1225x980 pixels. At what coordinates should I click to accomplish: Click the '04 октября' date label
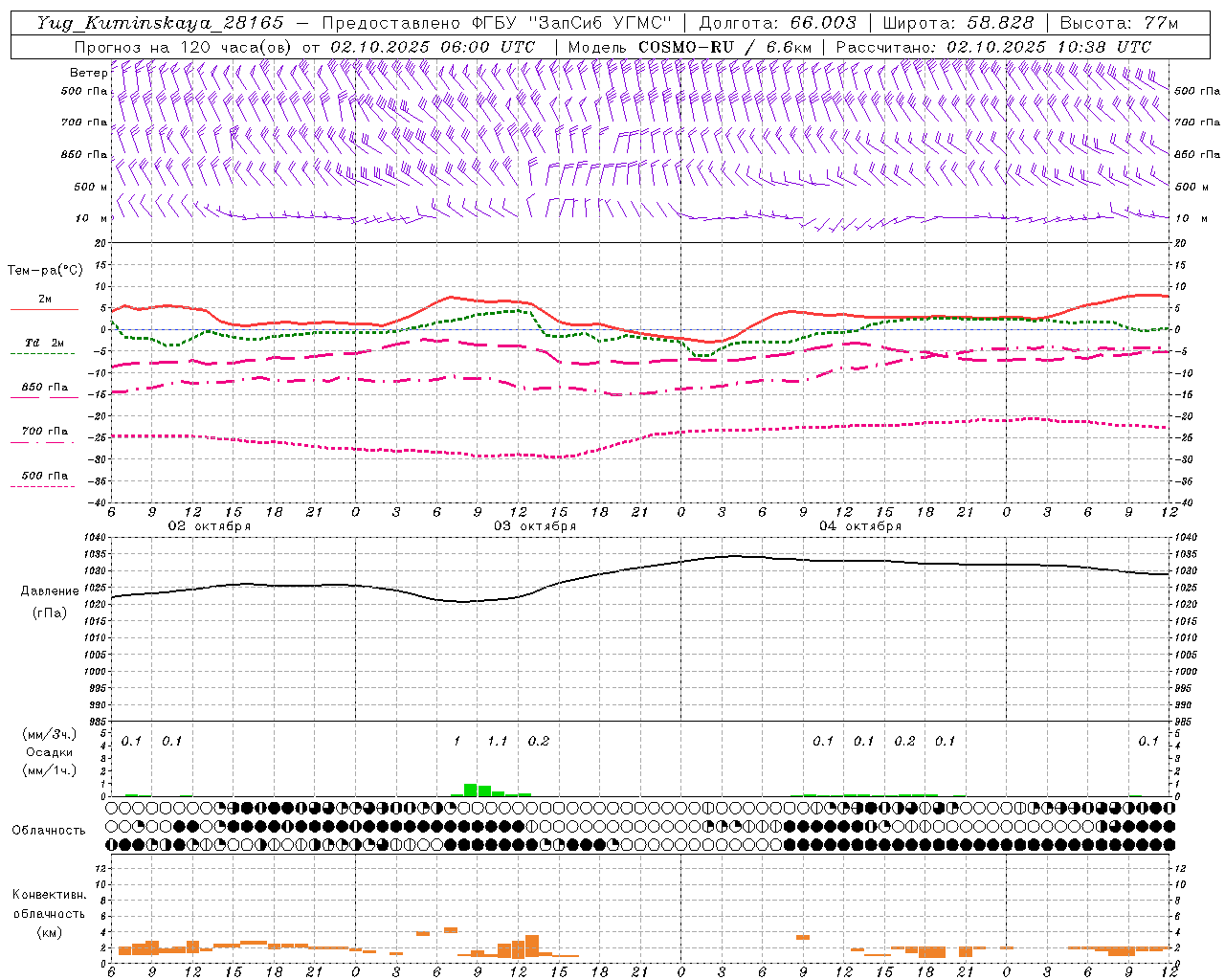860,526
